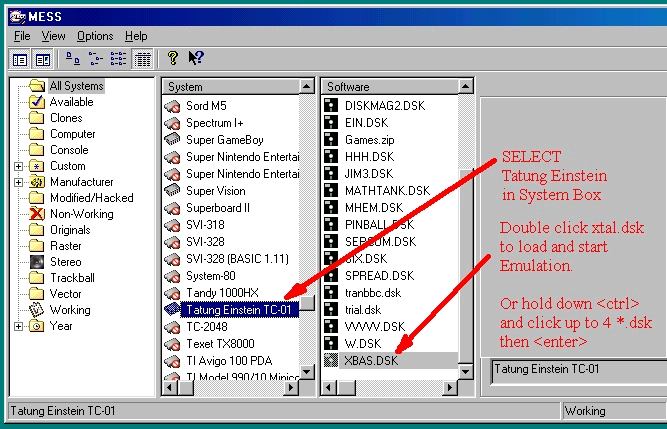Select the Raster folder
This screenshot has width=667, height=429.
point(66,246)
